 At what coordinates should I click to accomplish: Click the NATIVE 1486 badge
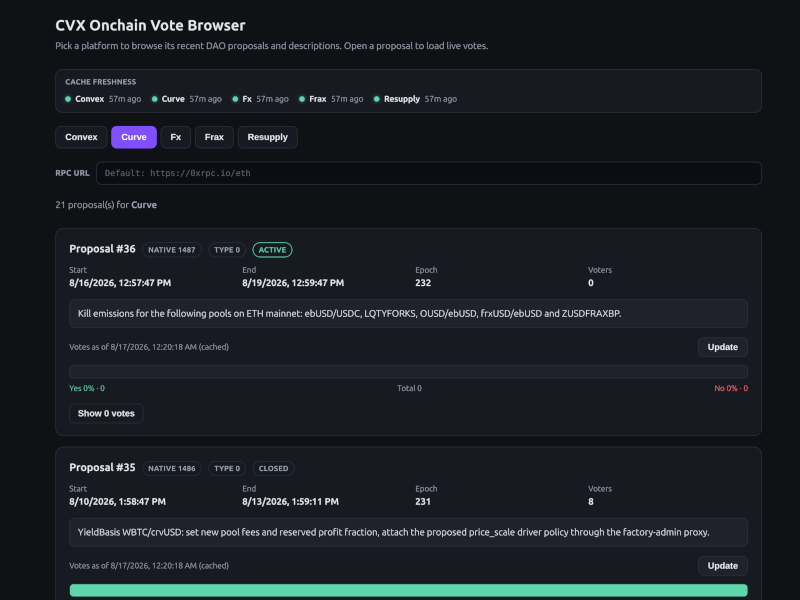click(x=172, y=468)
